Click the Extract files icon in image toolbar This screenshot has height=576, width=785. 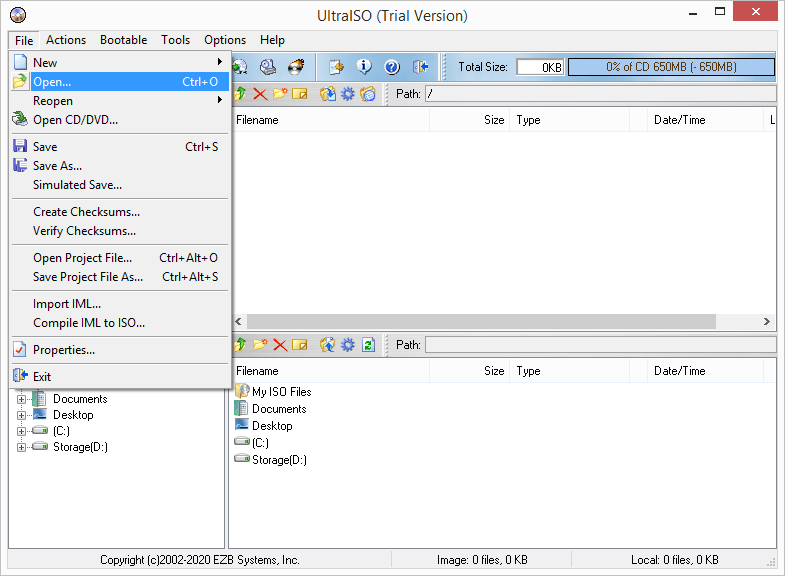pos(328,94)
